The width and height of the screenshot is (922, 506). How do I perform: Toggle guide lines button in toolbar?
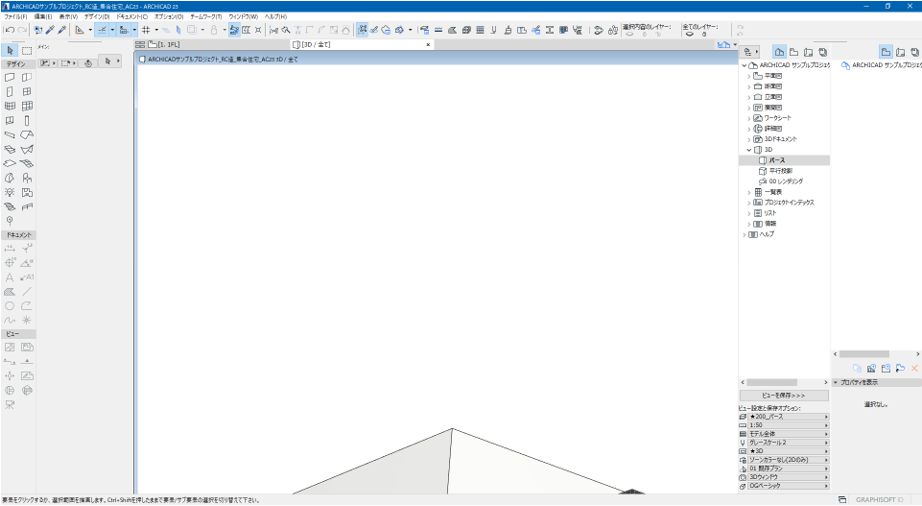click(x=102, y=30)
